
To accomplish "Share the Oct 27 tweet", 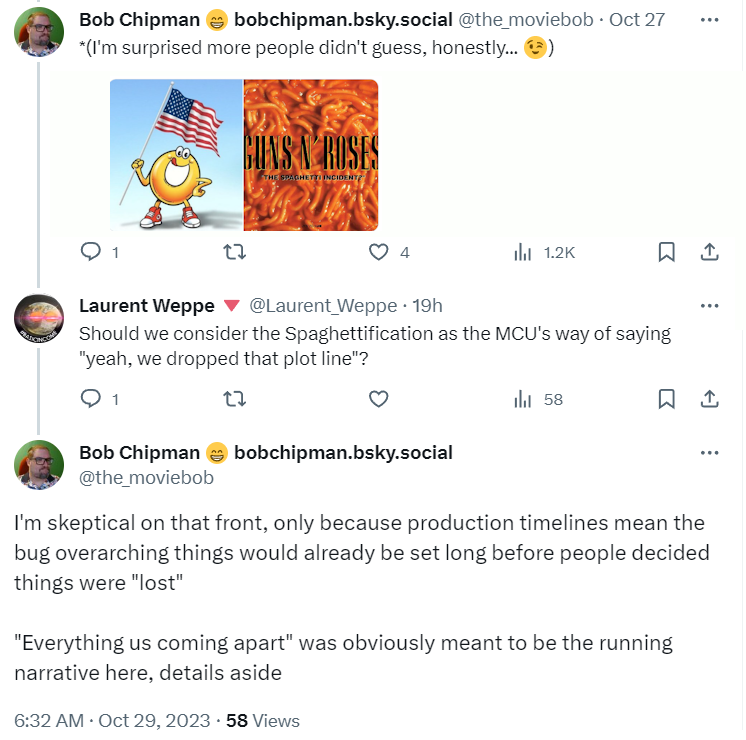I will 709,253.
